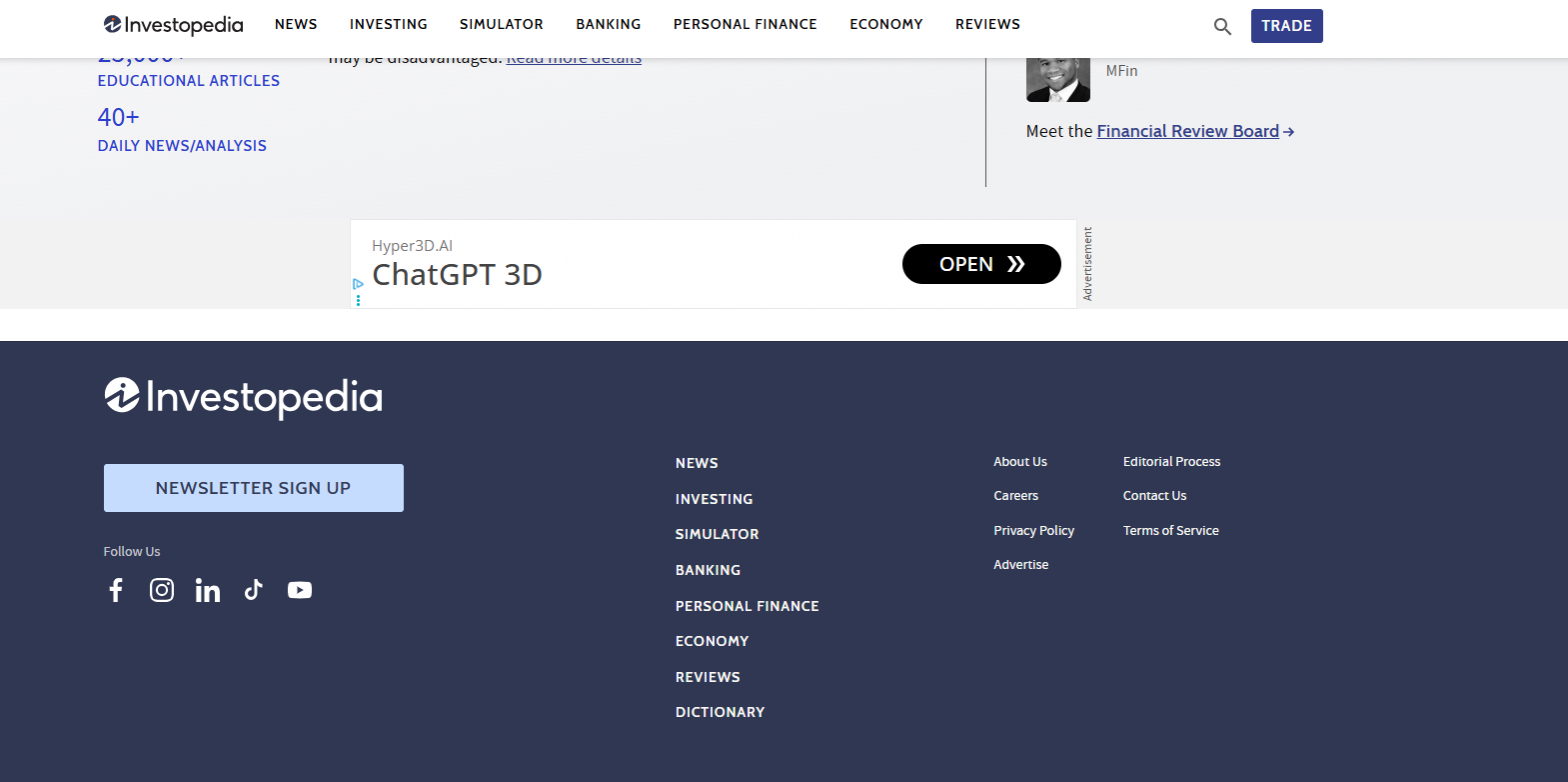Open the Terms of Service link
This screenshot has width=1568, height=782.
click(1170, 531)
